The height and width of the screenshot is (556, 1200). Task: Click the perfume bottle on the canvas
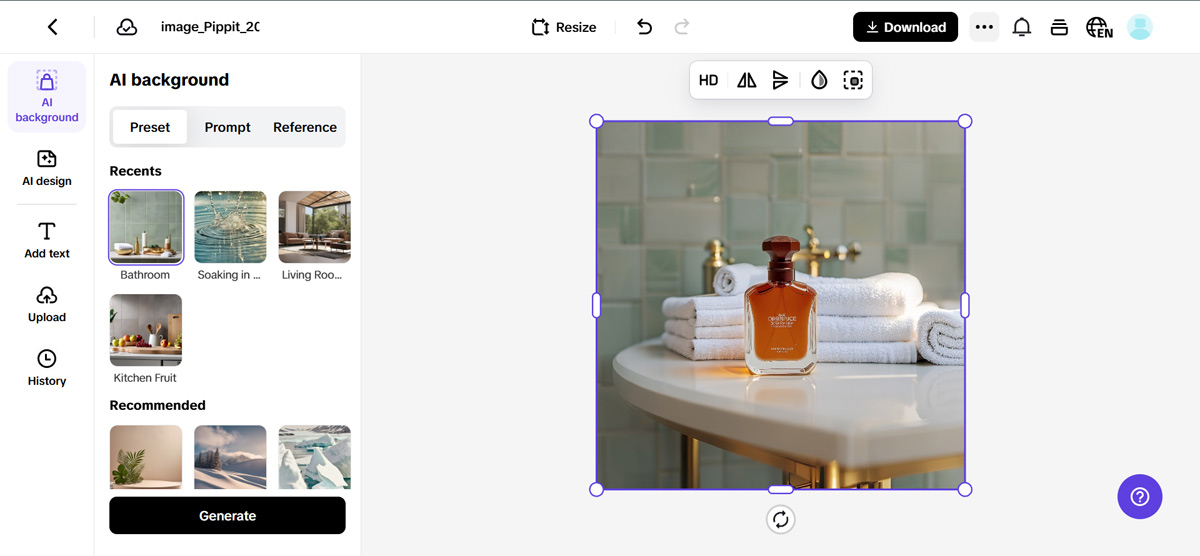(780, 307)
